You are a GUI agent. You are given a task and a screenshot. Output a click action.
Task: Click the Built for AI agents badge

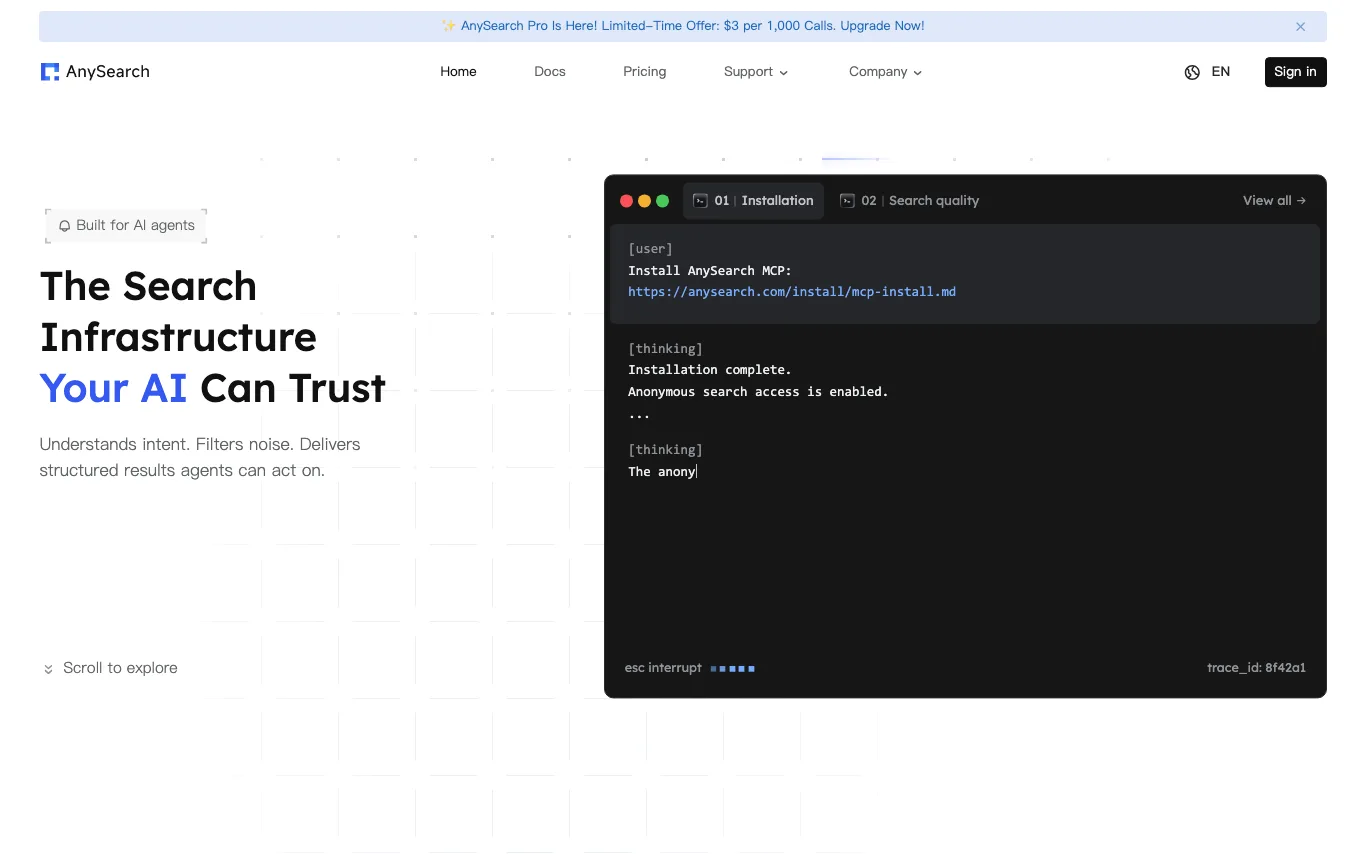126,226
